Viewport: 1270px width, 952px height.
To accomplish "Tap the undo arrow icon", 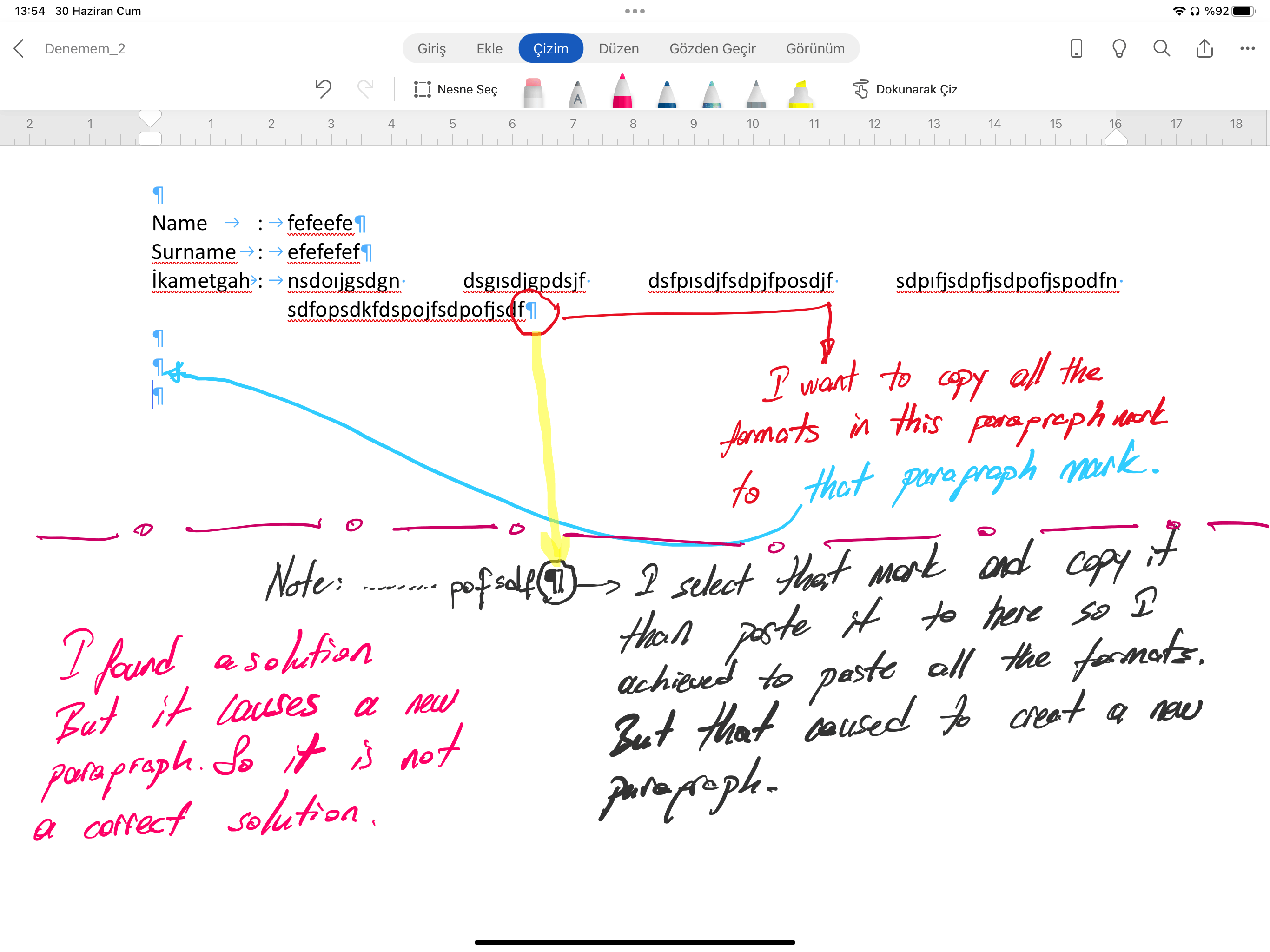I will pos(323,89).
